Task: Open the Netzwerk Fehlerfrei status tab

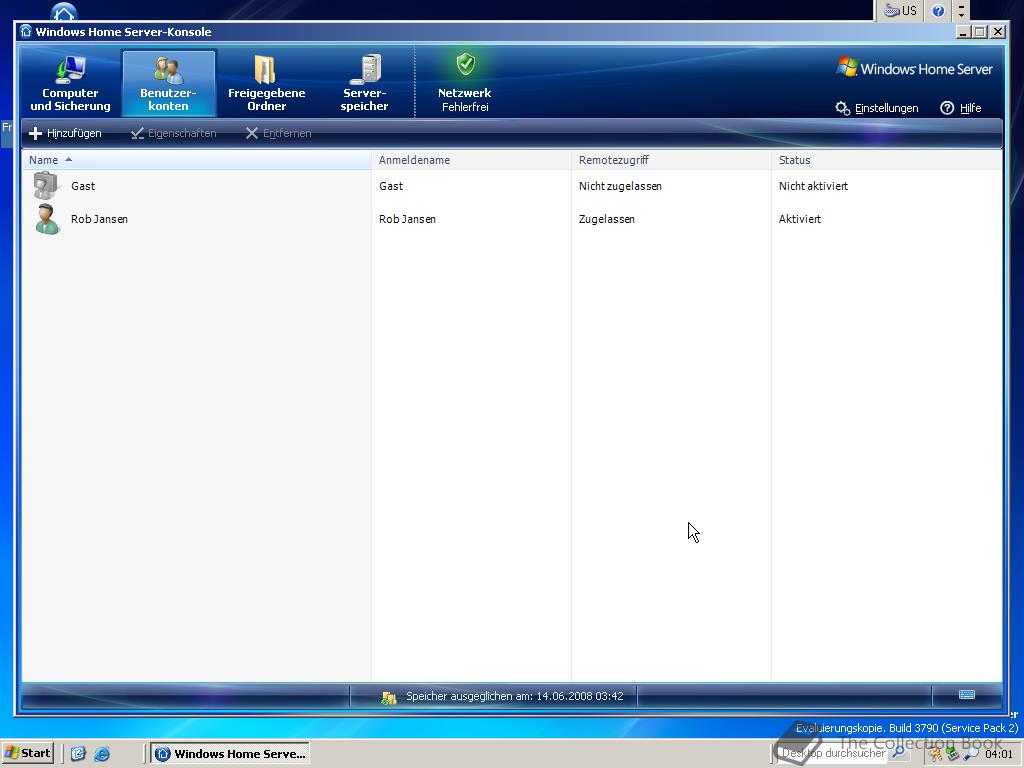Action: pos(465,83)
